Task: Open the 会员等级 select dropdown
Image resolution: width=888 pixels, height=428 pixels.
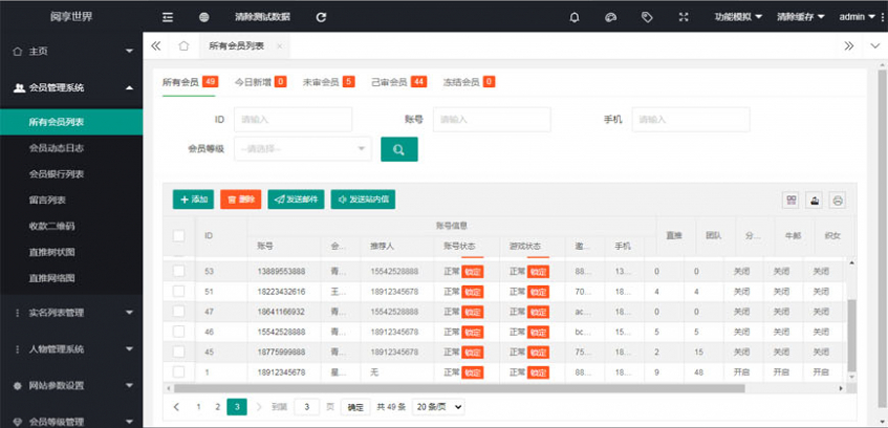Action: point(303,149)
